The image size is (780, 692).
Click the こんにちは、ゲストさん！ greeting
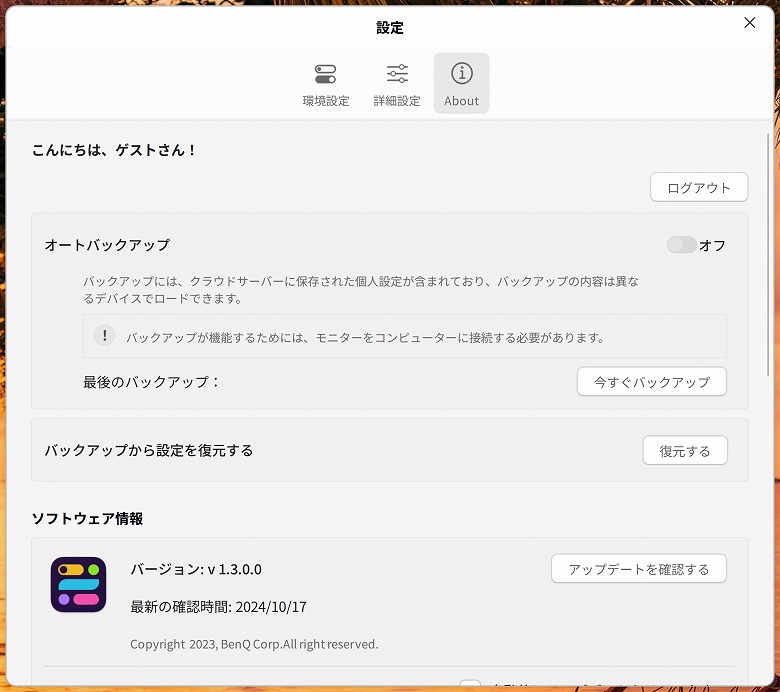pyautogui.click(x=115, y=150)
